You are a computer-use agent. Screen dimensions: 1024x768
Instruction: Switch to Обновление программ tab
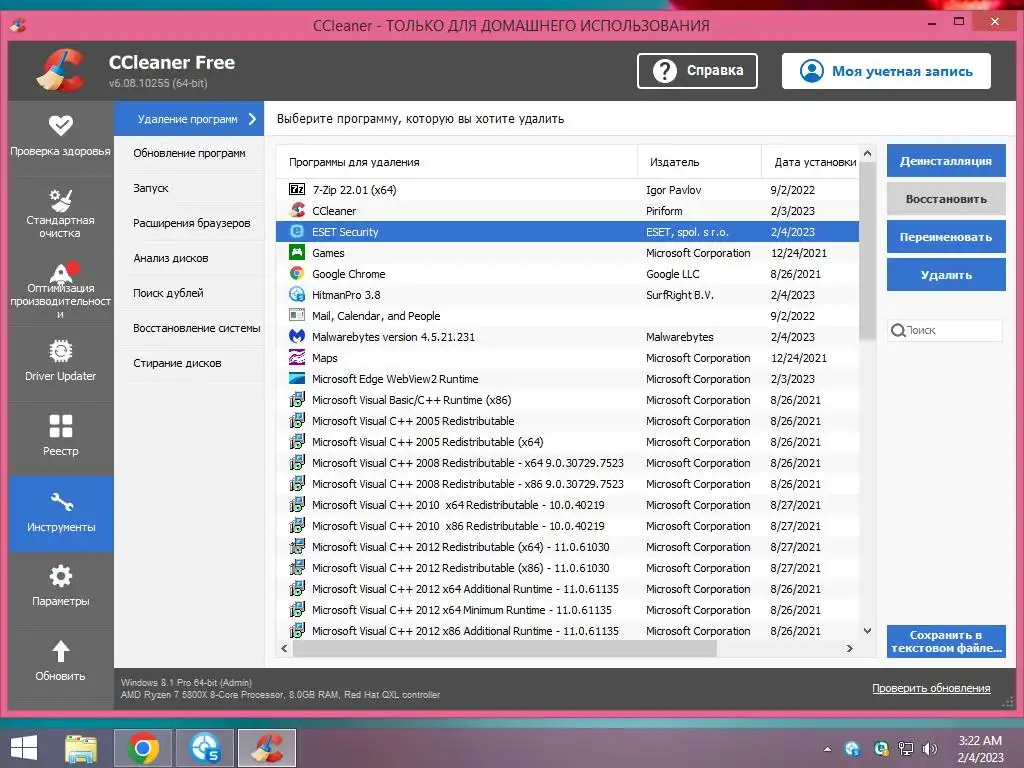coord(189,153)
